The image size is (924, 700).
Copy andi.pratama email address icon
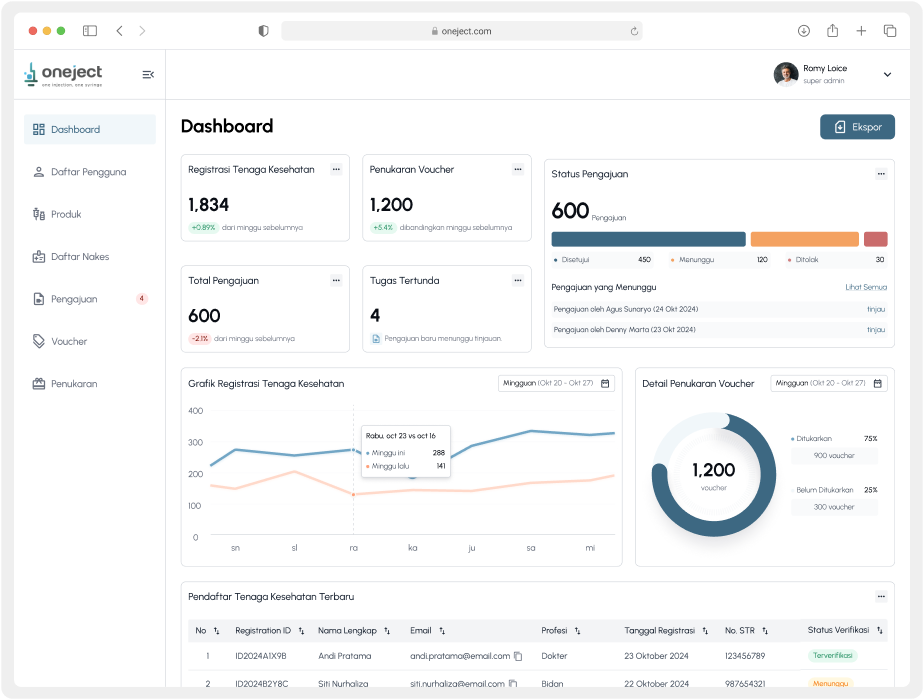coord(518,656)
